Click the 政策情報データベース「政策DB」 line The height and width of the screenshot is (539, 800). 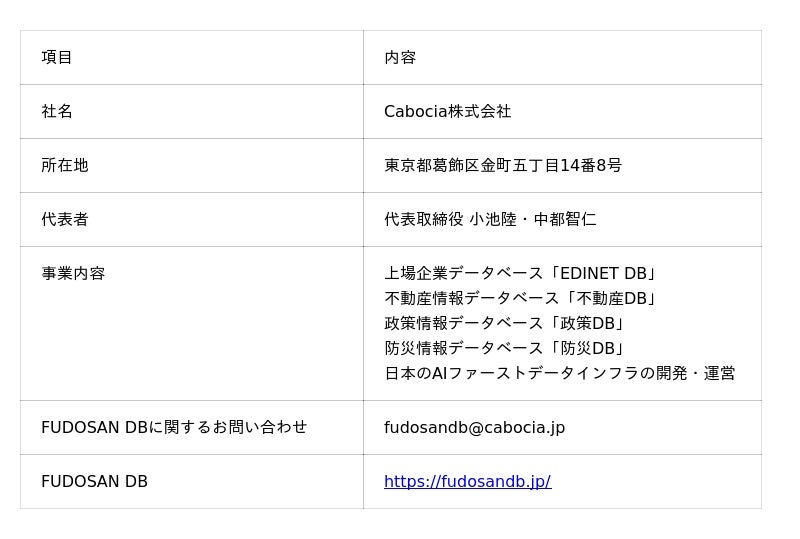505,323
